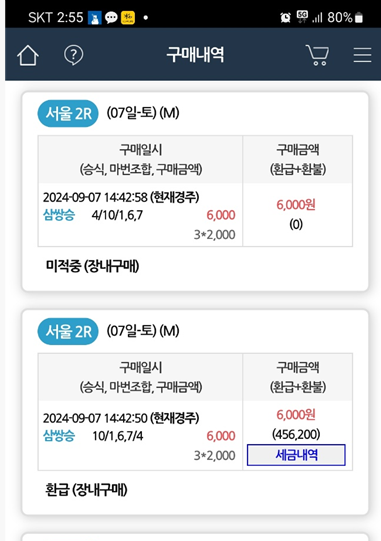Screen dimensions: 381x541
Task: Select the 4/10/1,6,7 horse combination
Action: [117, 215]
